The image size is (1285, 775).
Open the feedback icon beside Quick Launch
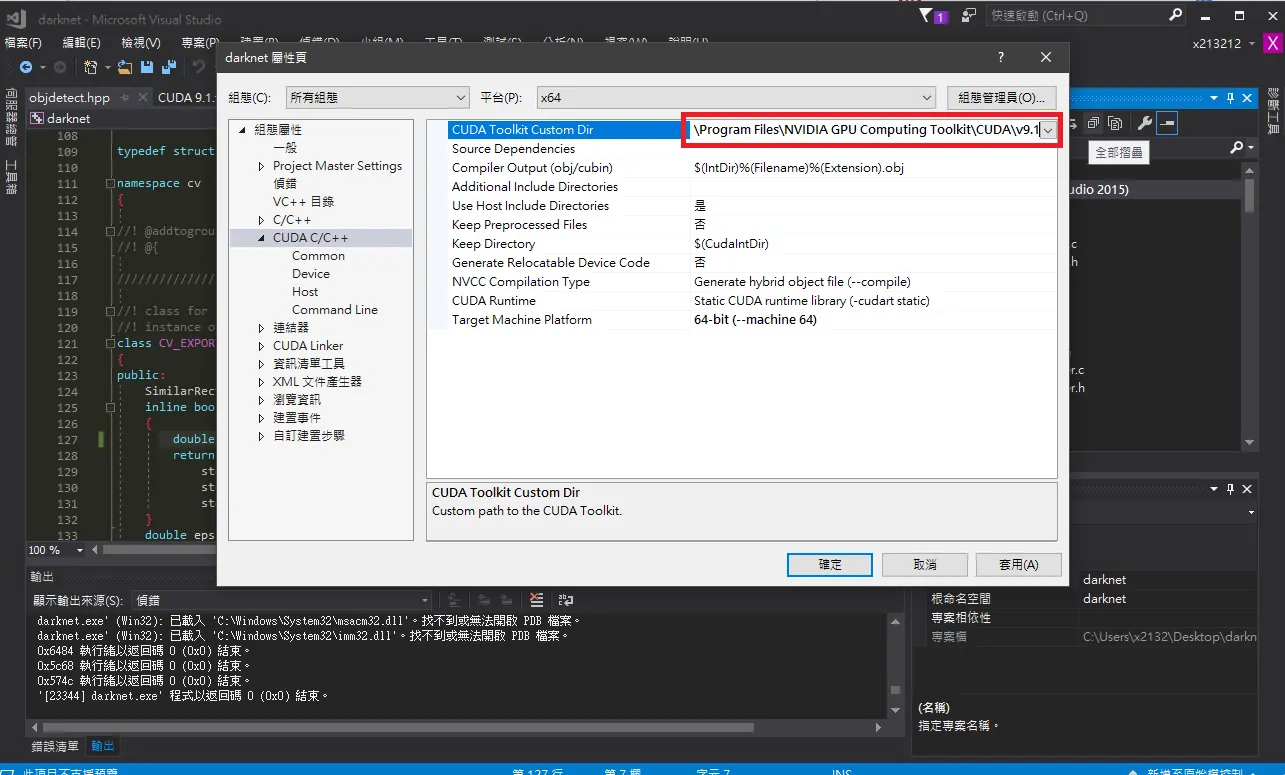coord(968,16)
